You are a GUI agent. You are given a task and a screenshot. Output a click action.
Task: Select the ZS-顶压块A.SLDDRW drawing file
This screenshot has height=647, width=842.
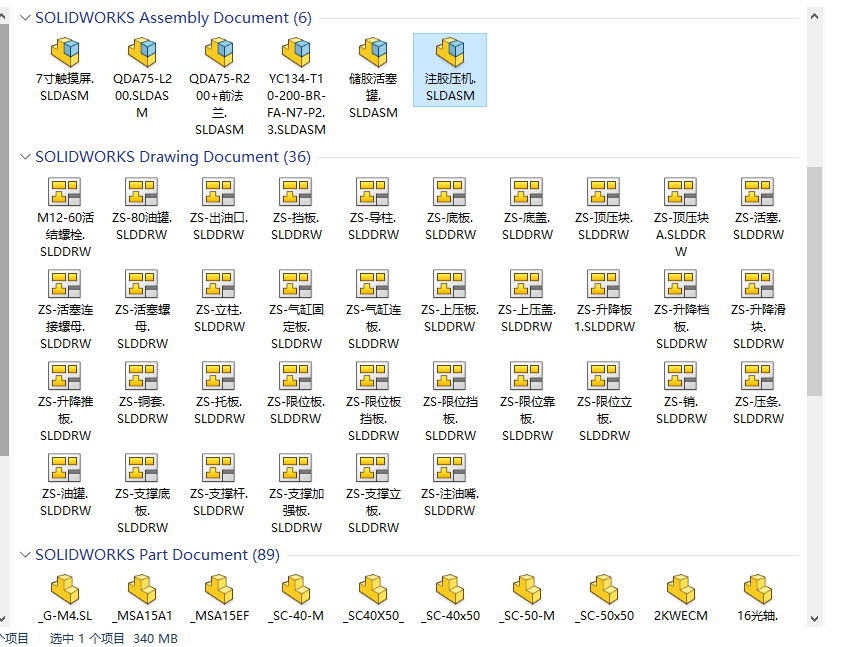[x=681, y=193]
